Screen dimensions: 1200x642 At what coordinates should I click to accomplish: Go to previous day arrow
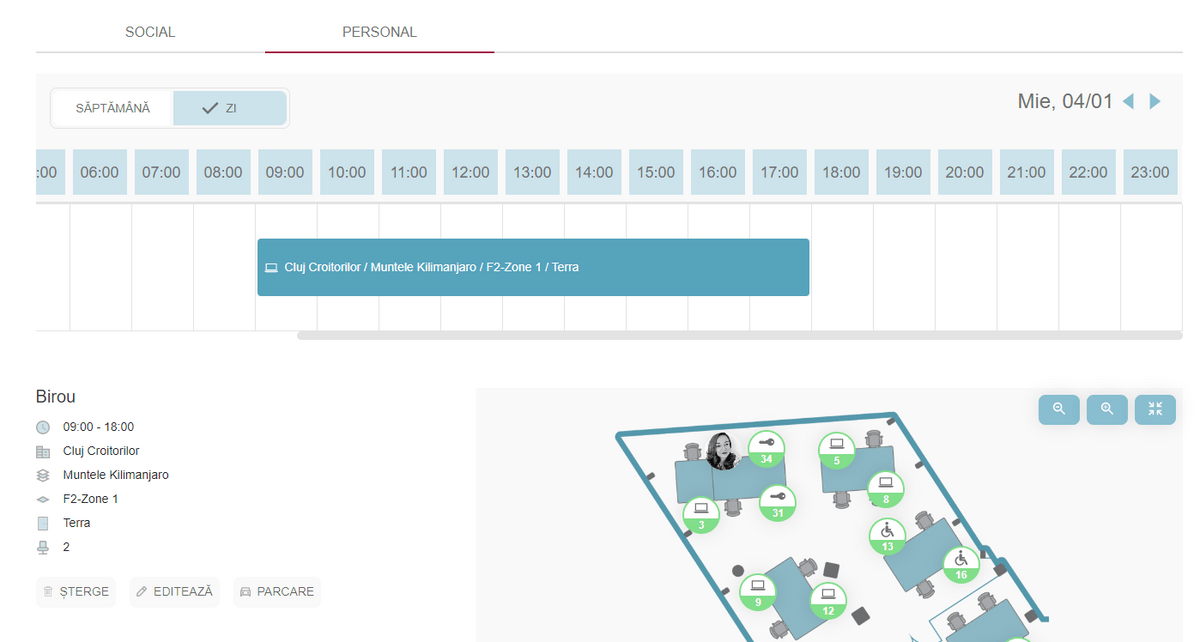(1128, 101)
